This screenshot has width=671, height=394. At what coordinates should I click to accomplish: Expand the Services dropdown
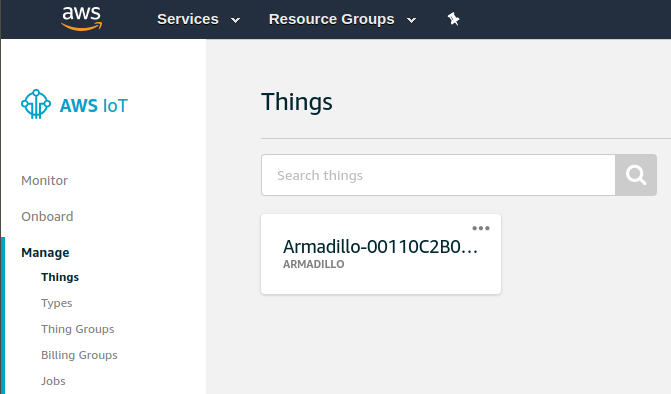(198, 19)
